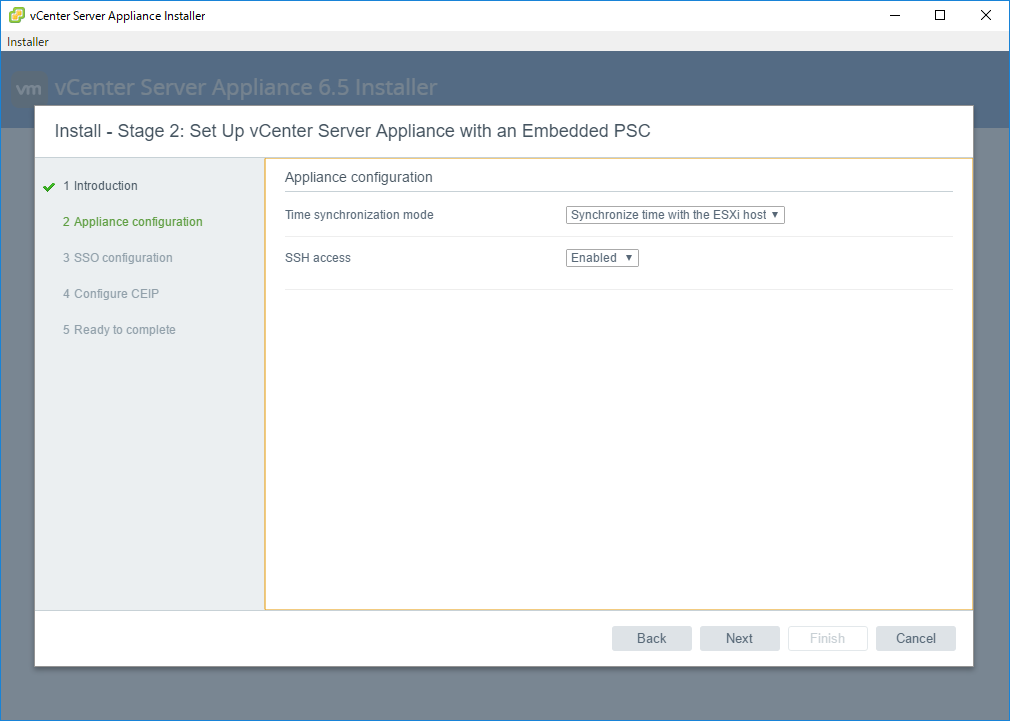This screenshot has height=721, width=1010.
Task: Click the vCenter Server Appliance 6.5 Installer heading
Action: (x=246, y=87)
